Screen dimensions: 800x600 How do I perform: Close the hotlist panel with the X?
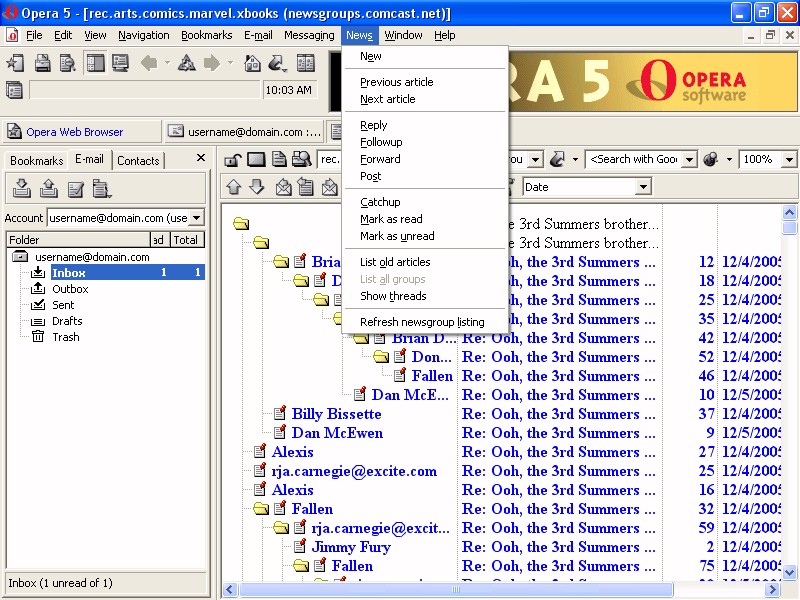[x=201, y=158]
